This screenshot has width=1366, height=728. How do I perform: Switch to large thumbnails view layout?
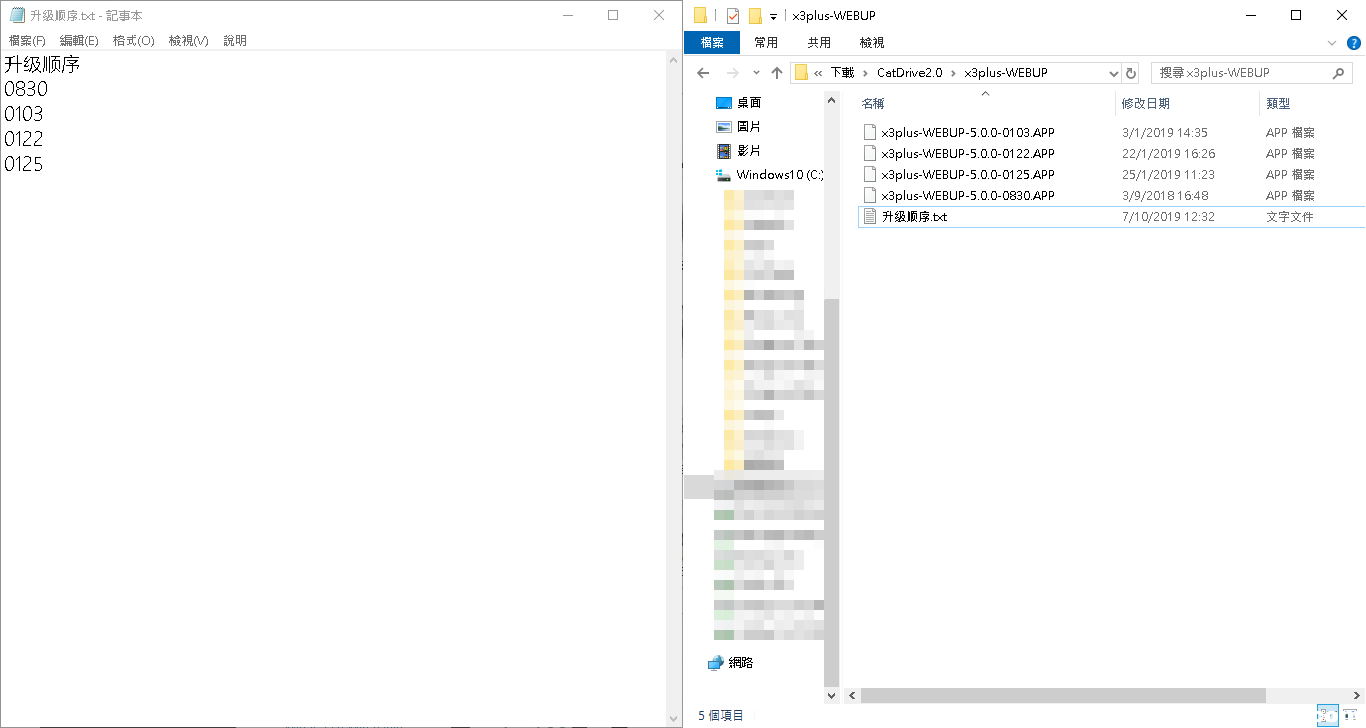(x=1351, y=715)
